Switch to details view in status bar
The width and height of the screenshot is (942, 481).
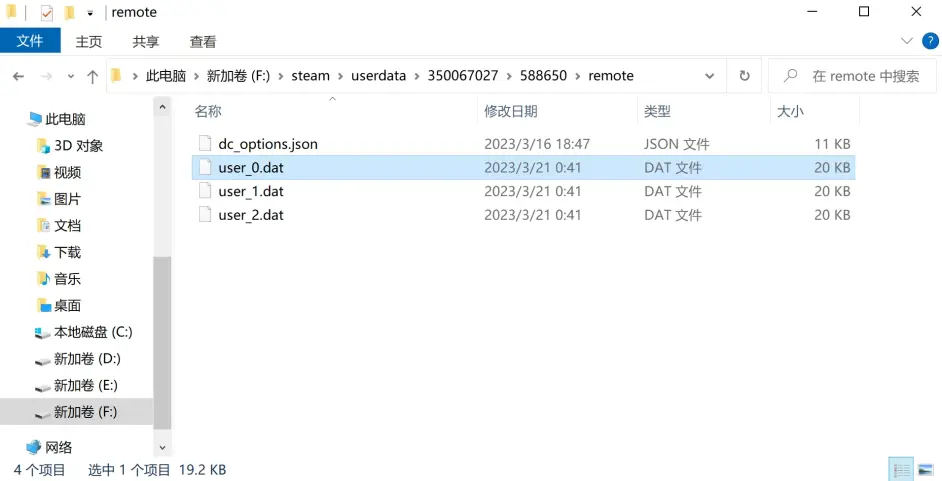click(901, 469)
